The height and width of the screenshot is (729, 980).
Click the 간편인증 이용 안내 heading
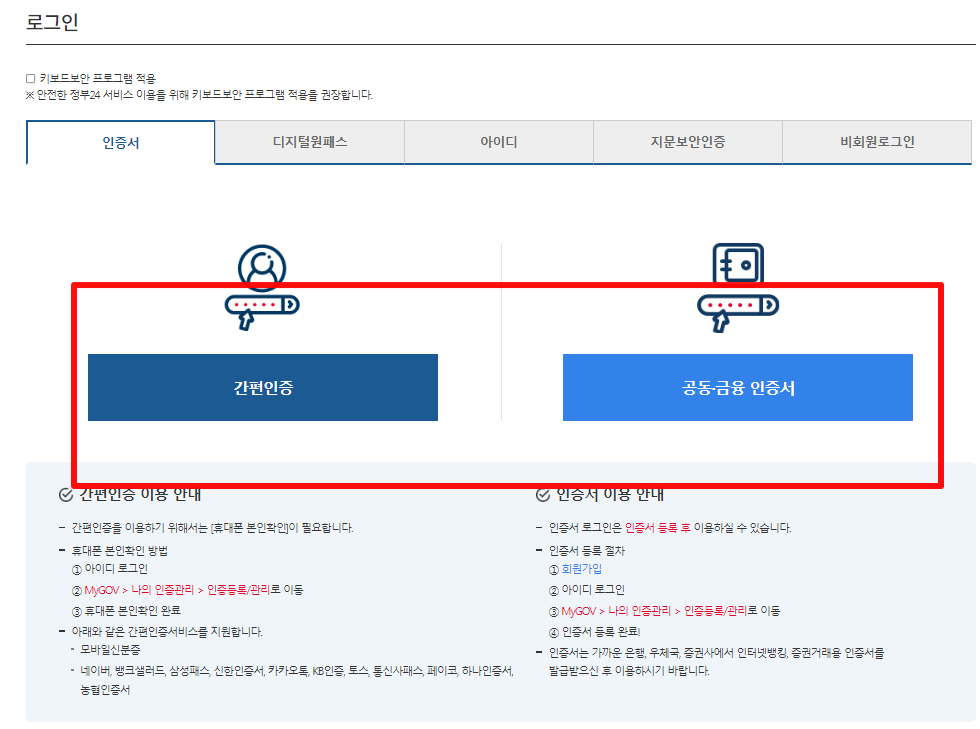pos(140,495)
